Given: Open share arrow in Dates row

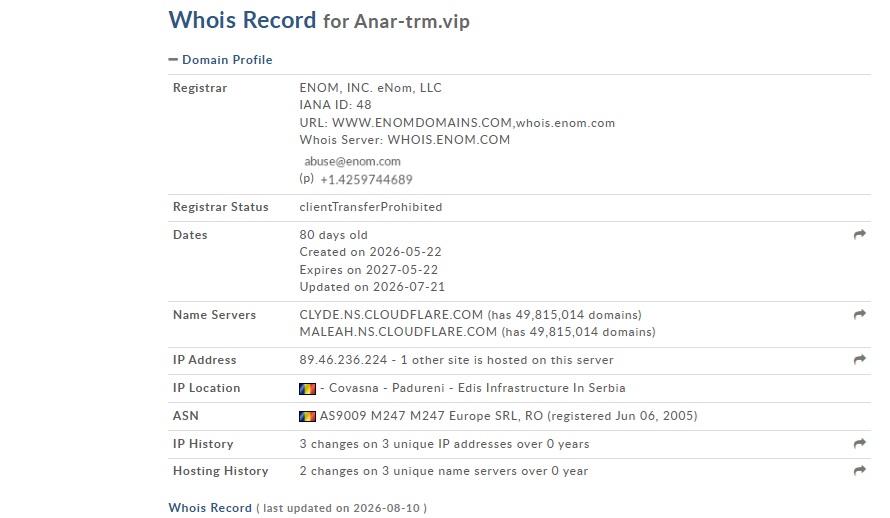Looking at the screenshot, I should (859, 234).
